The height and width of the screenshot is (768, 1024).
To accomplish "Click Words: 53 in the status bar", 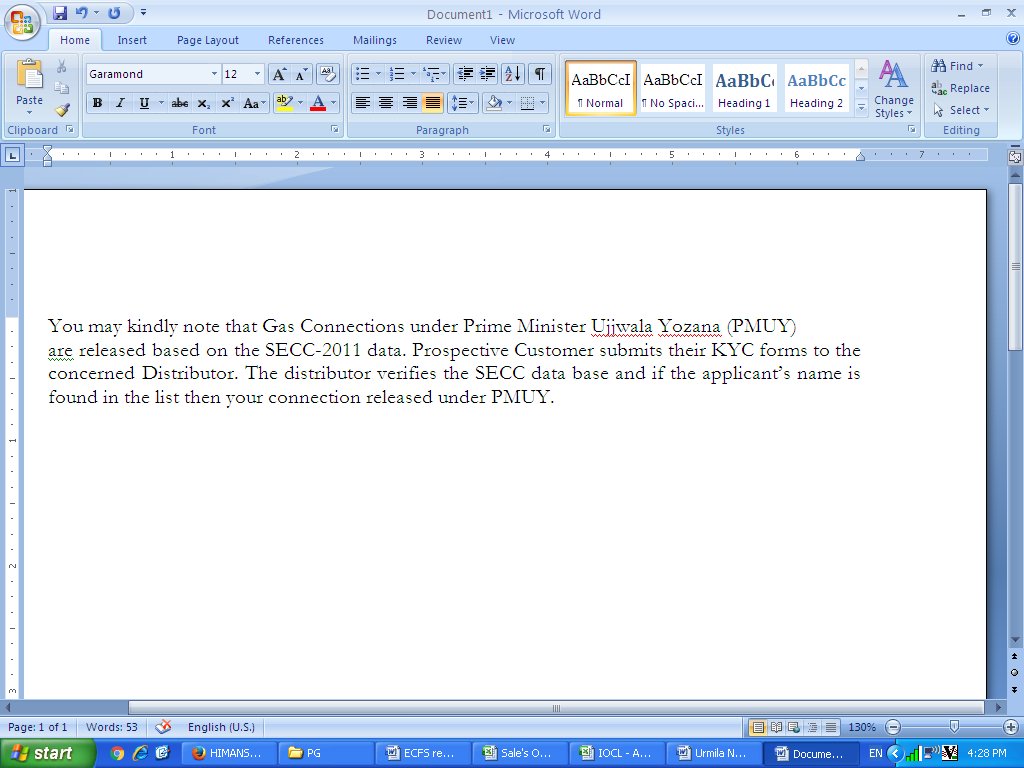I will point(112,727).
